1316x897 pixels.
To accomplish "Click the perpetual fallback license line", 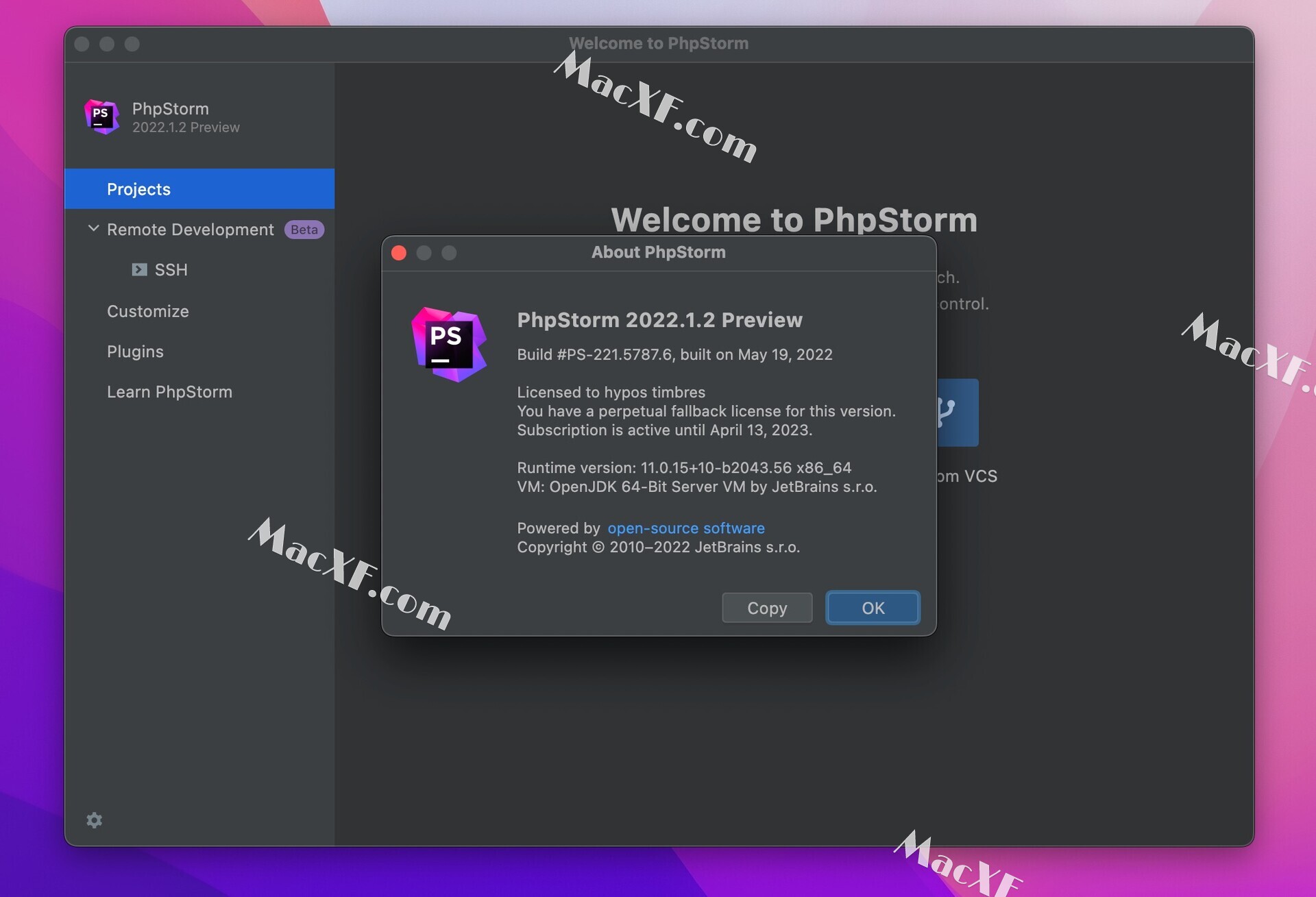I will click(x=706, y=411).
